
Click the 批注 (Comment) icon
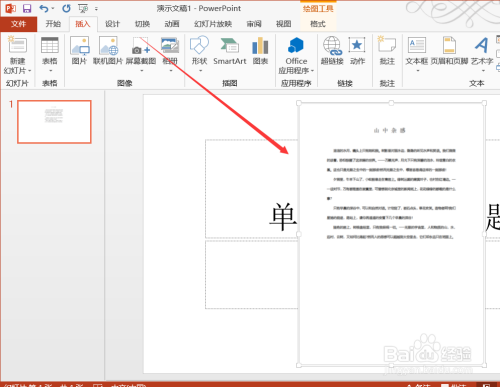[387, 45]
